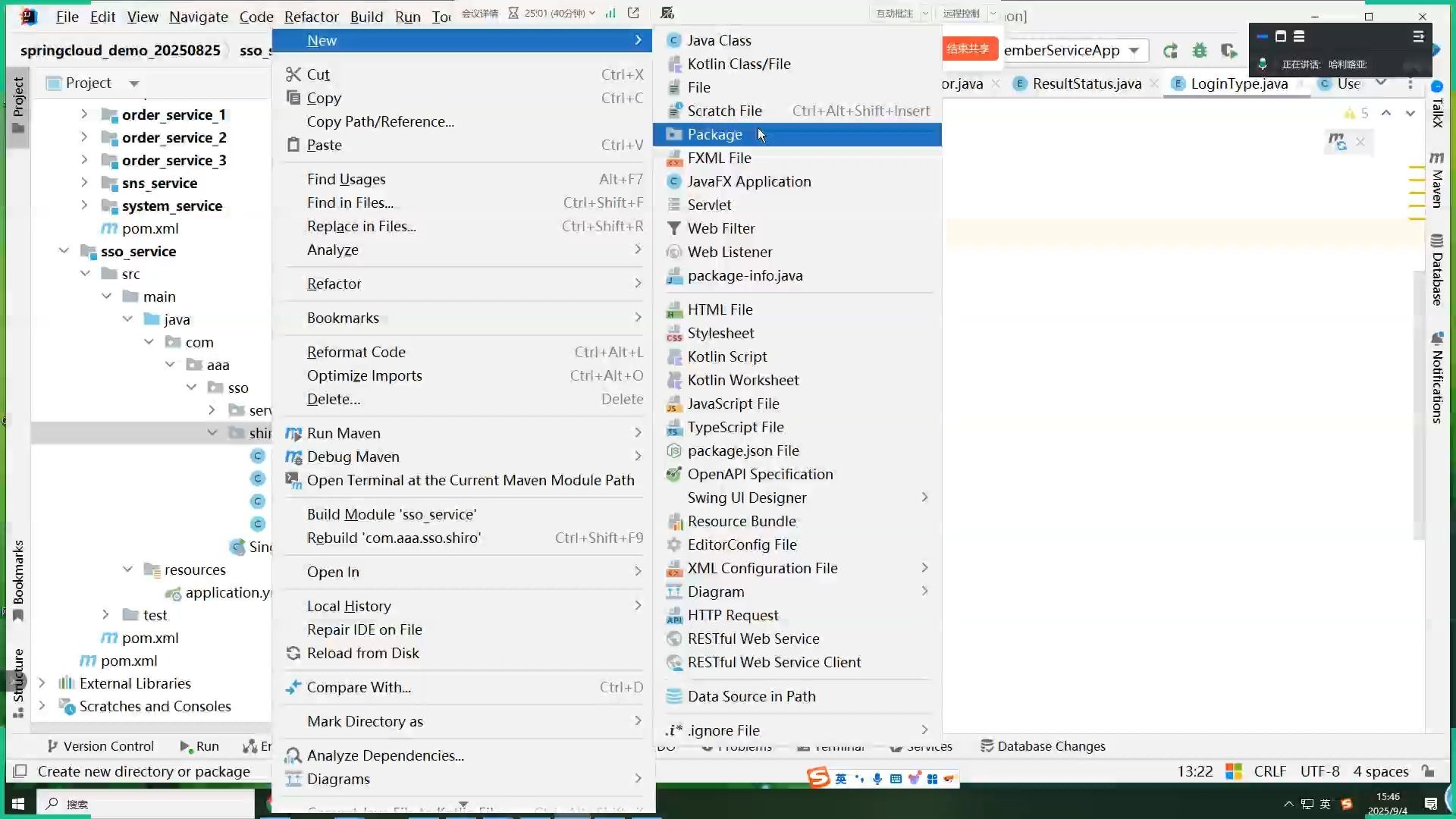The width and height of the screenshot is (1456, 819).
Task: Click the Debug bug icon in toolbar
Action: (1200, 51)
